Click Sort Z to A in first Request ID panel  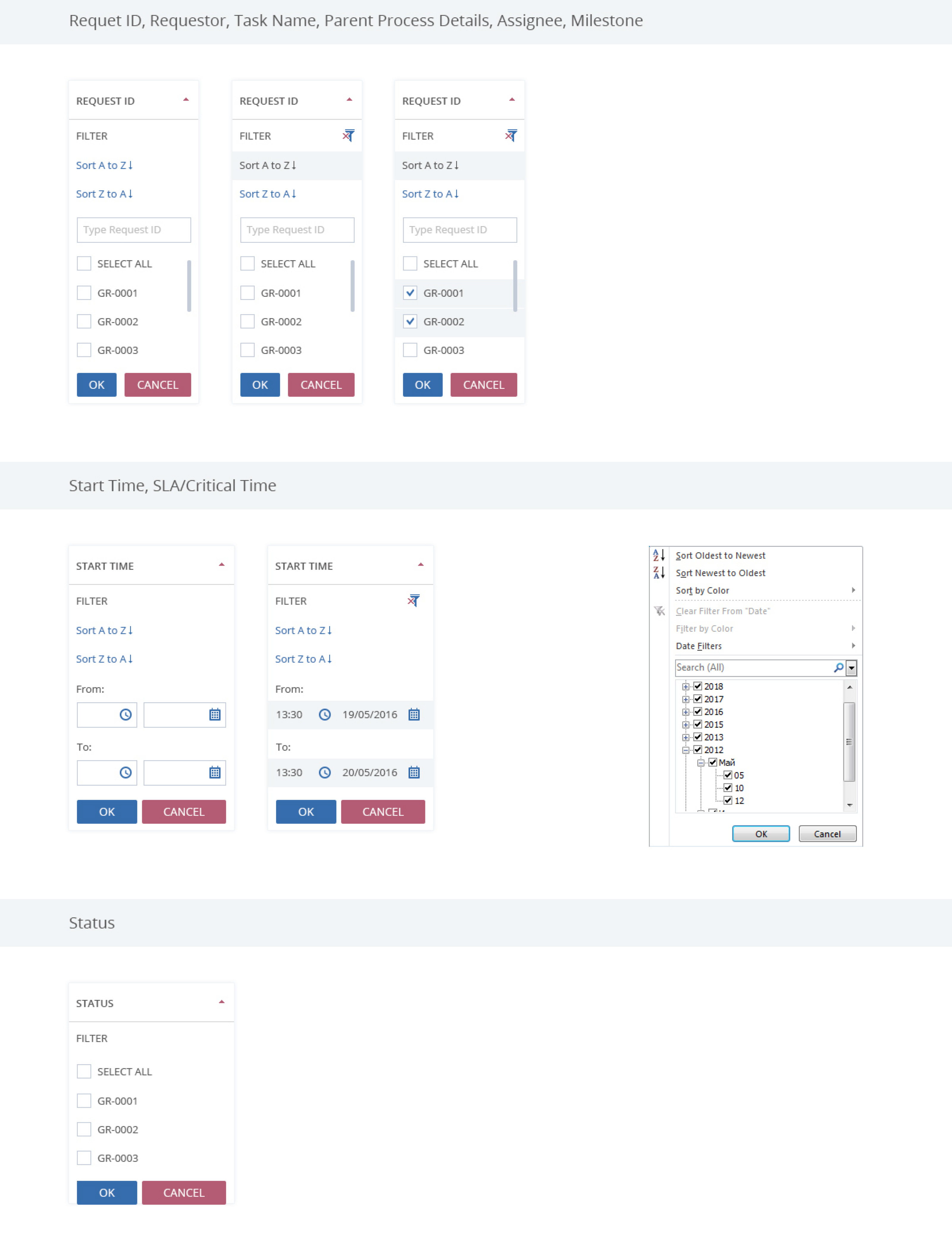(x=104, y=194)
